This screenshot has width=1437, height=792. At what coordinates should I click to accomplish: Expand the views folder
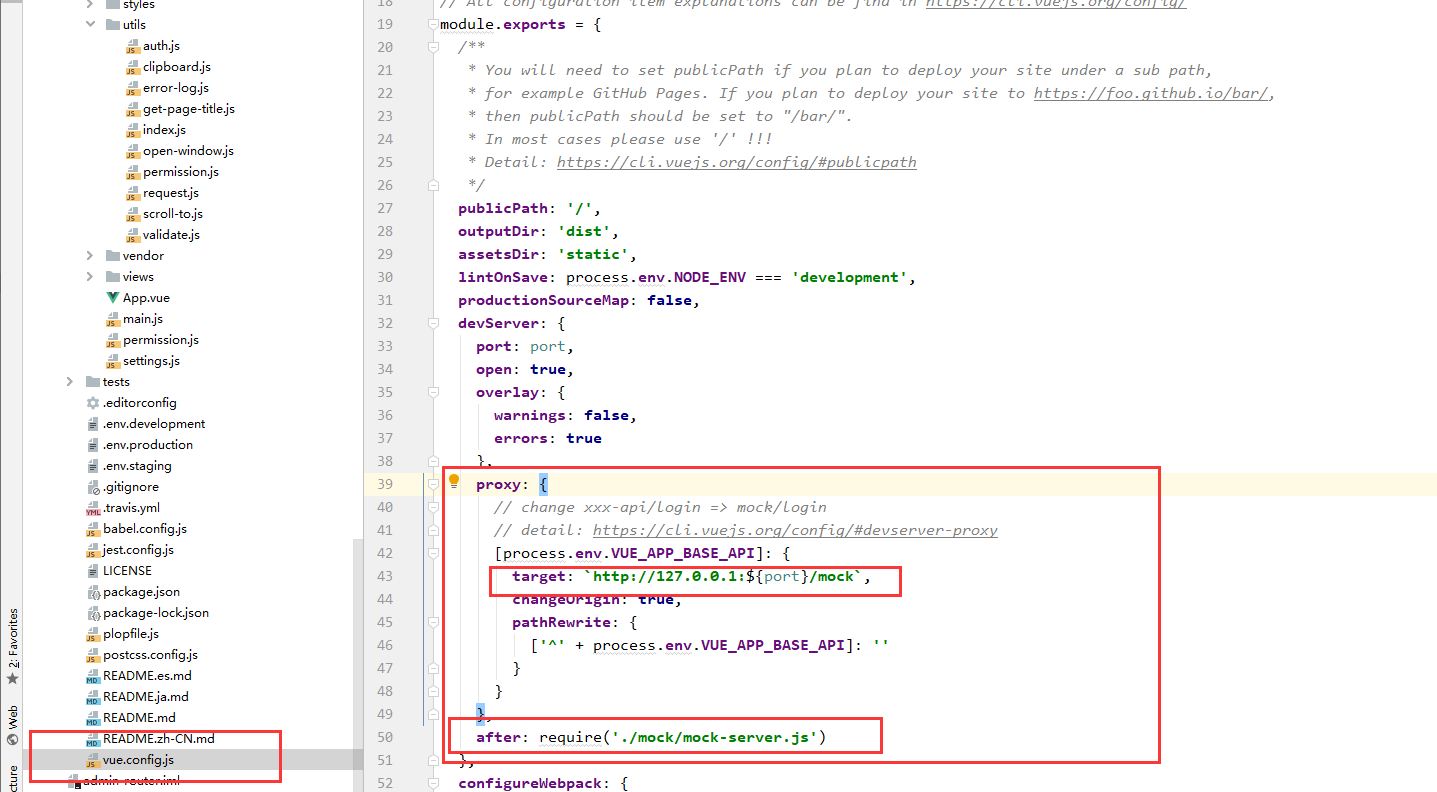pyautogui.click(x=90, y=277)
